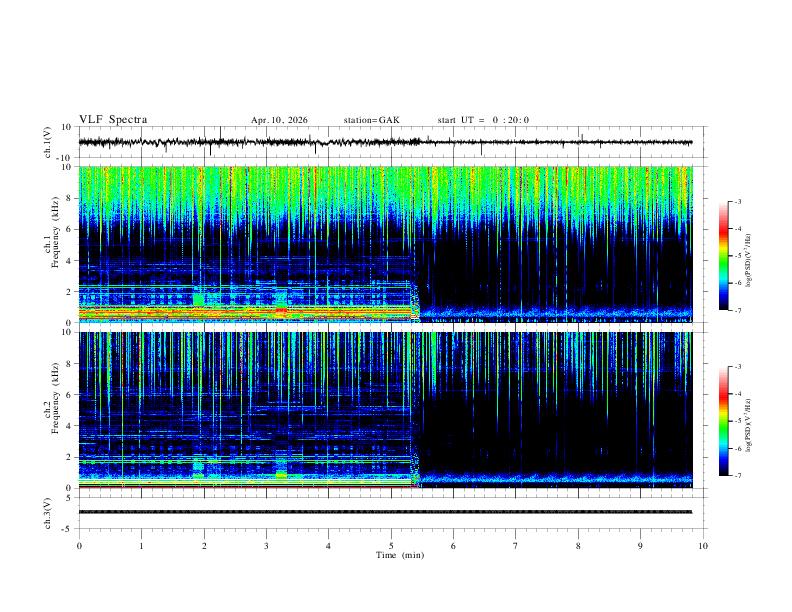Click tick label "10" on the Time axis

(703, 546)
